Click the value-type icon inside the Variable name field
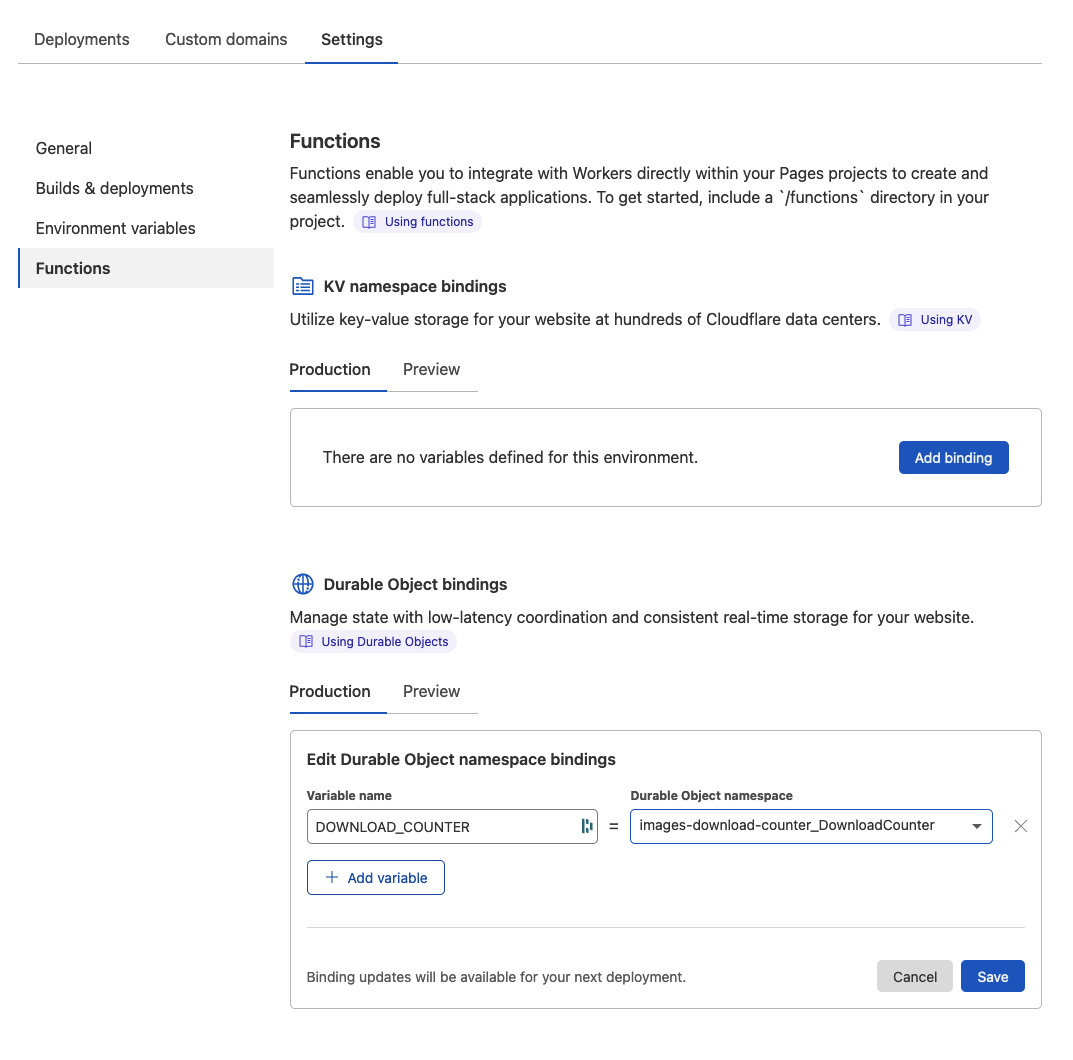This screenshot has width=1073, height=1060. coord(586,826)
